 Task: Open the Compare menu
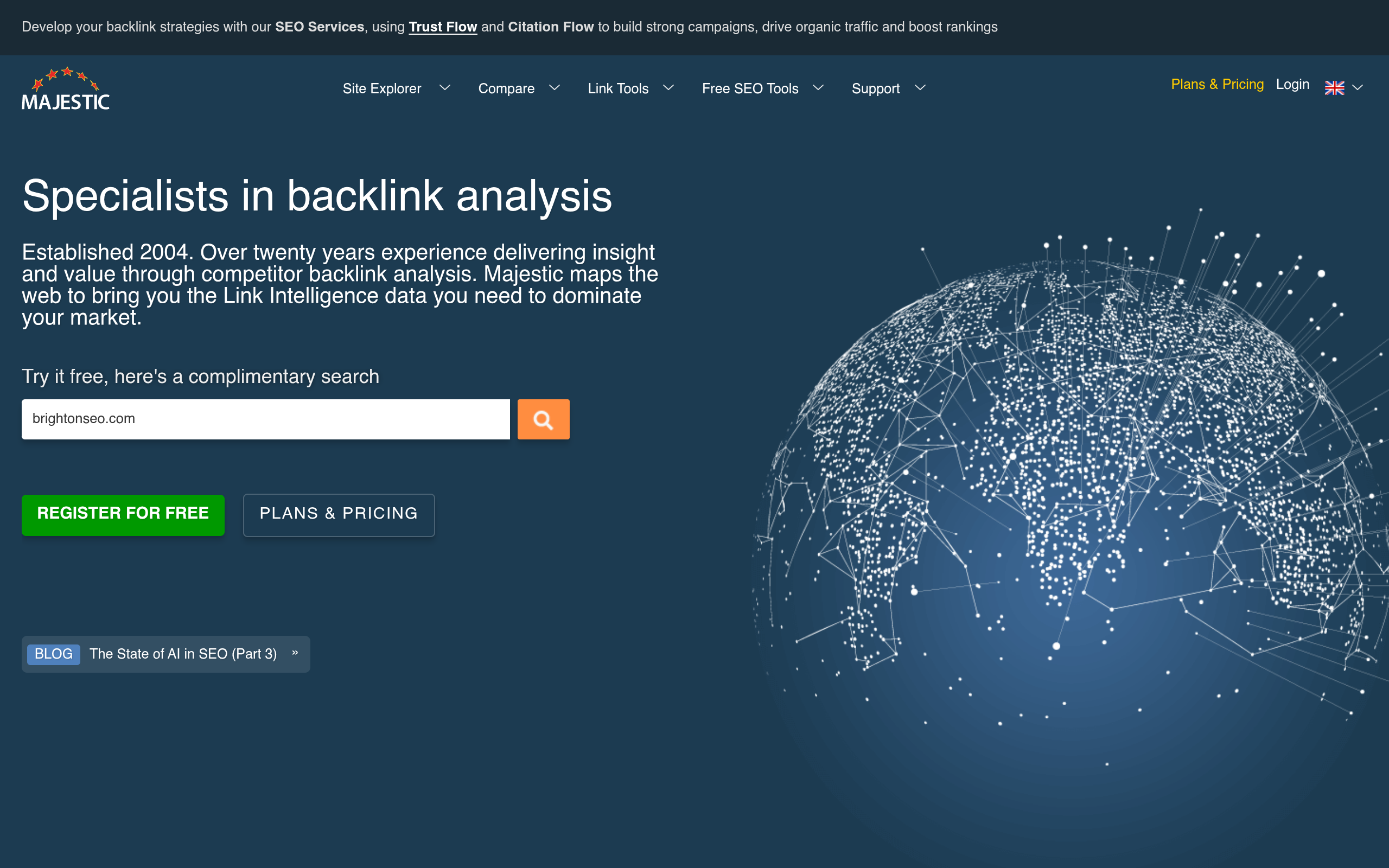pos(506,88)
